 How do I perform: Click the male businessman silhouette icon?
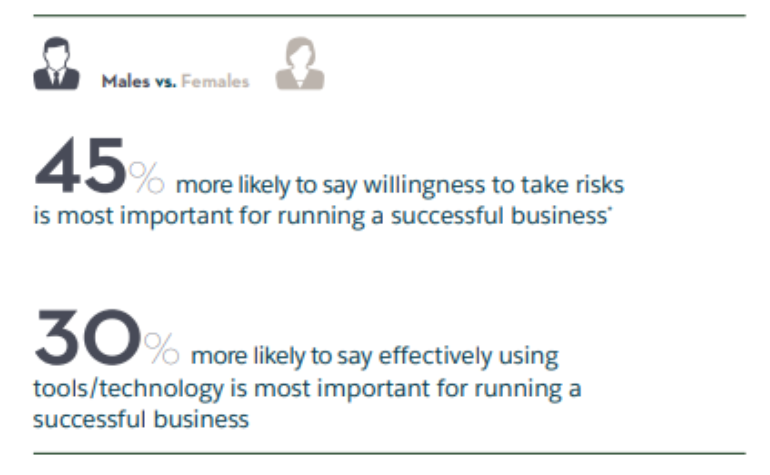(55, 68)
